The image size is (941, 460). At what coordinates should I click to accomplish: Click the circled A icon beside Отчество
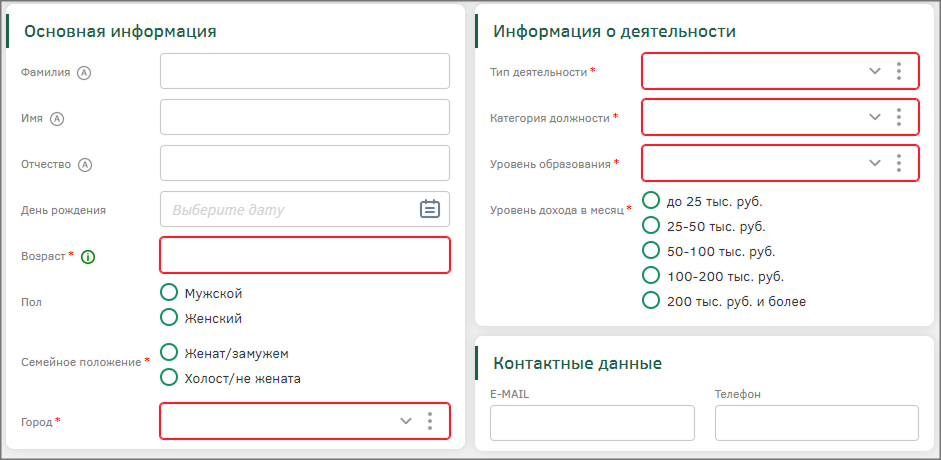tap(85, 165)
